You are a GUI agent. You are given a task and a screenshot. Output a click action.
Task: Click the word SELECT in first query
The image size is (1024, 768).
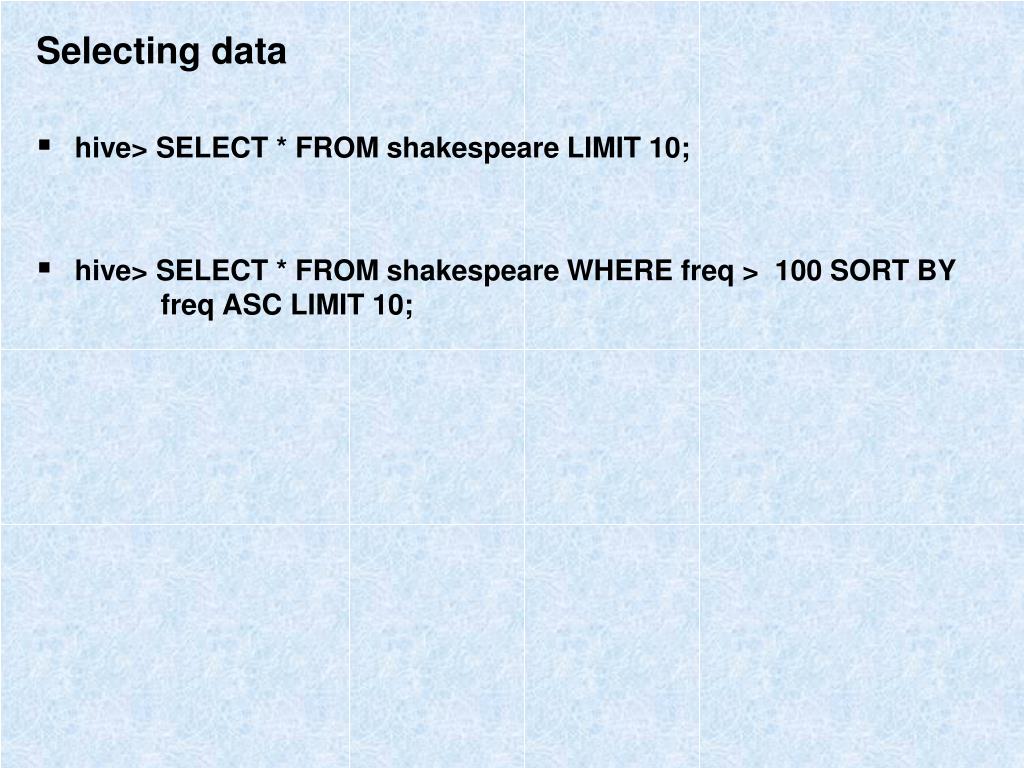coord(212,148)
